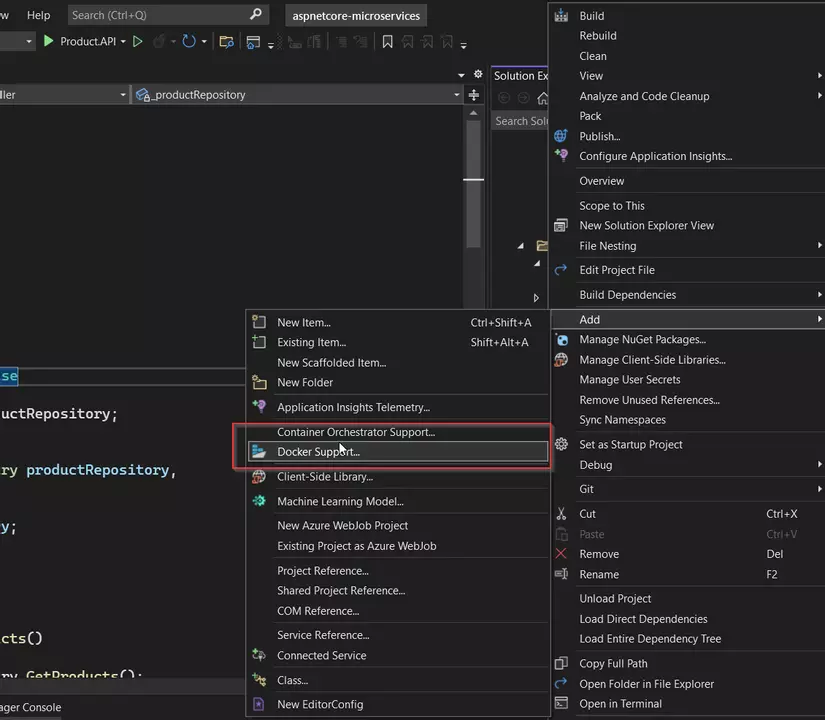Expand the View submenu
Viewport: 825px width, 720px height.
[x=819, y=76]
